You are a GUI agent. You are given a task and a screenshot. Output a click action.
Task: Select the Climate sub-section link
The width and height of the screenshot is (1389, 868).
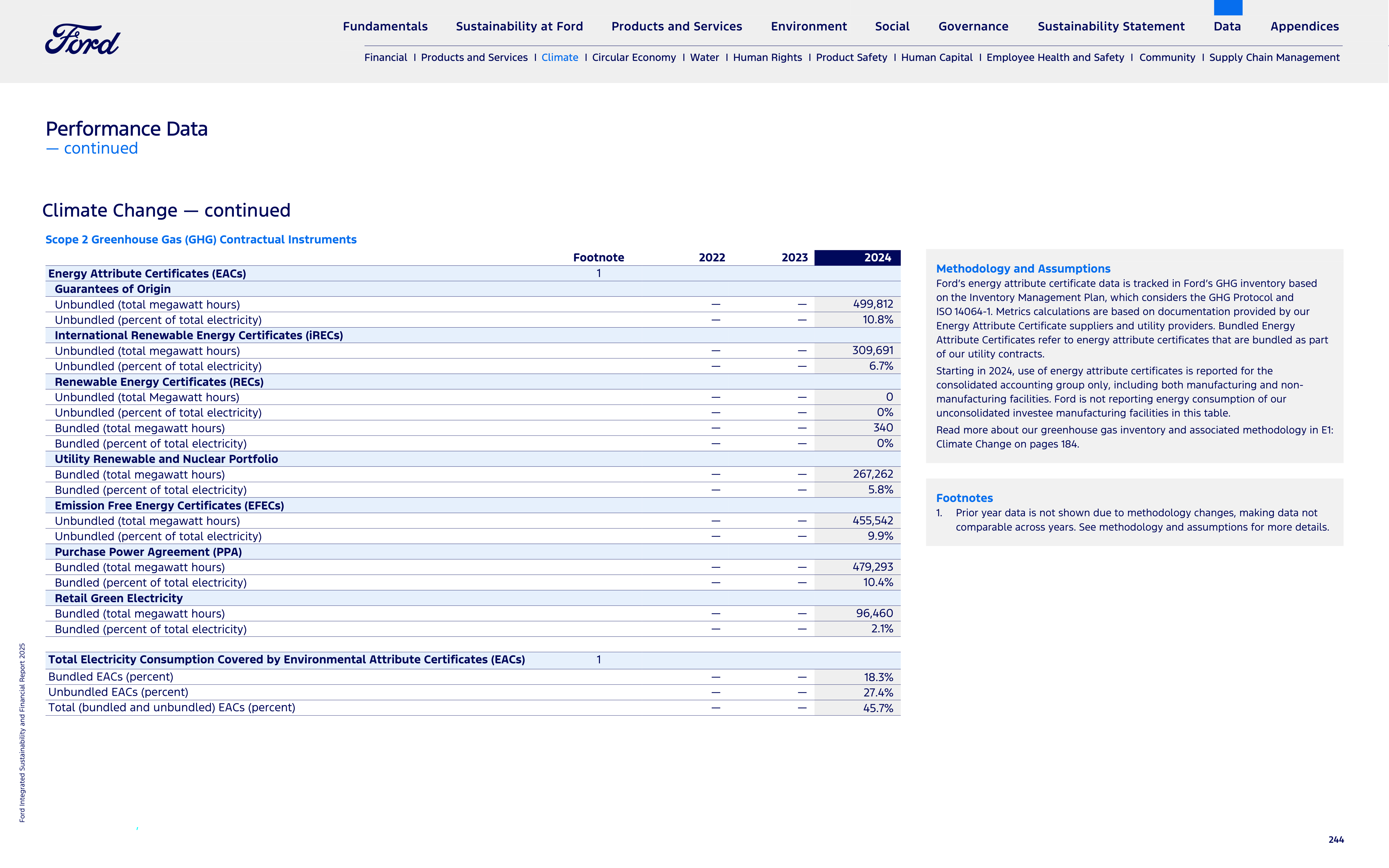[559, 58]
